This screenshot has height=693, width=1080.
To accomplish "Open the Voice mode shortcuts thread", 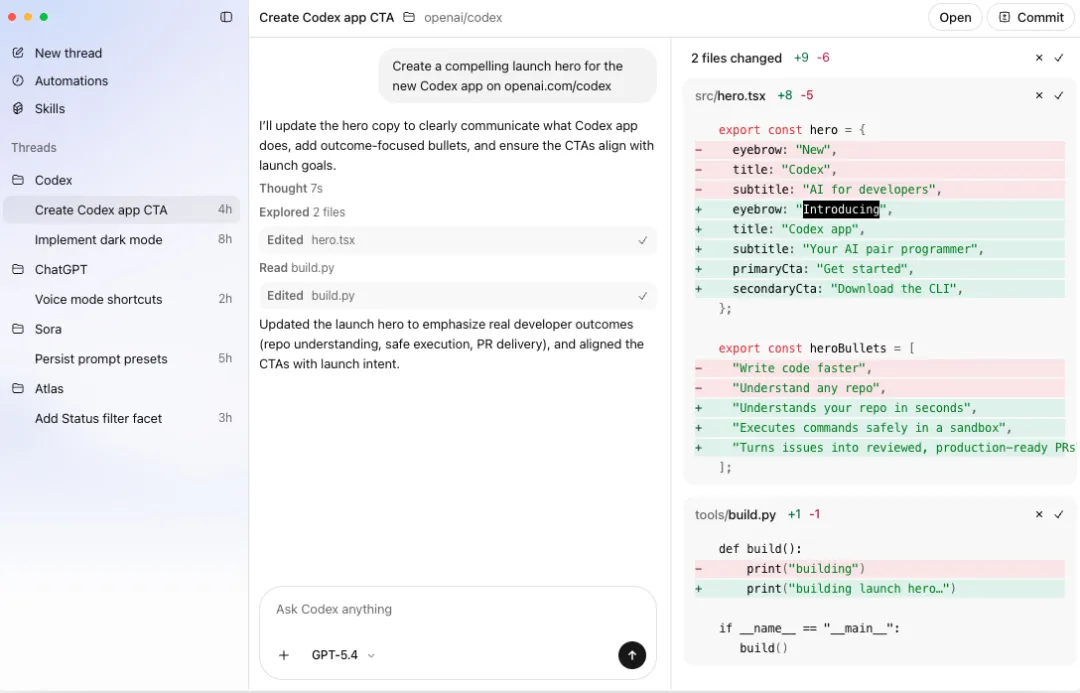I will coord(122,299).
